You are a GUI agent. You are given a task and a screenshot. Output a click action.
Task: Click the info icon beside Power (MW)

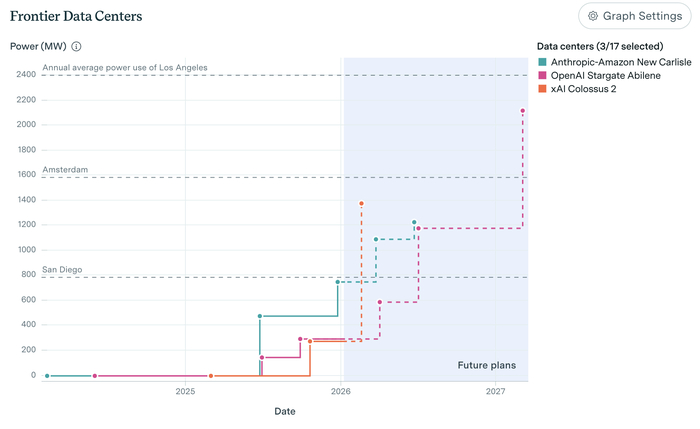77,46
